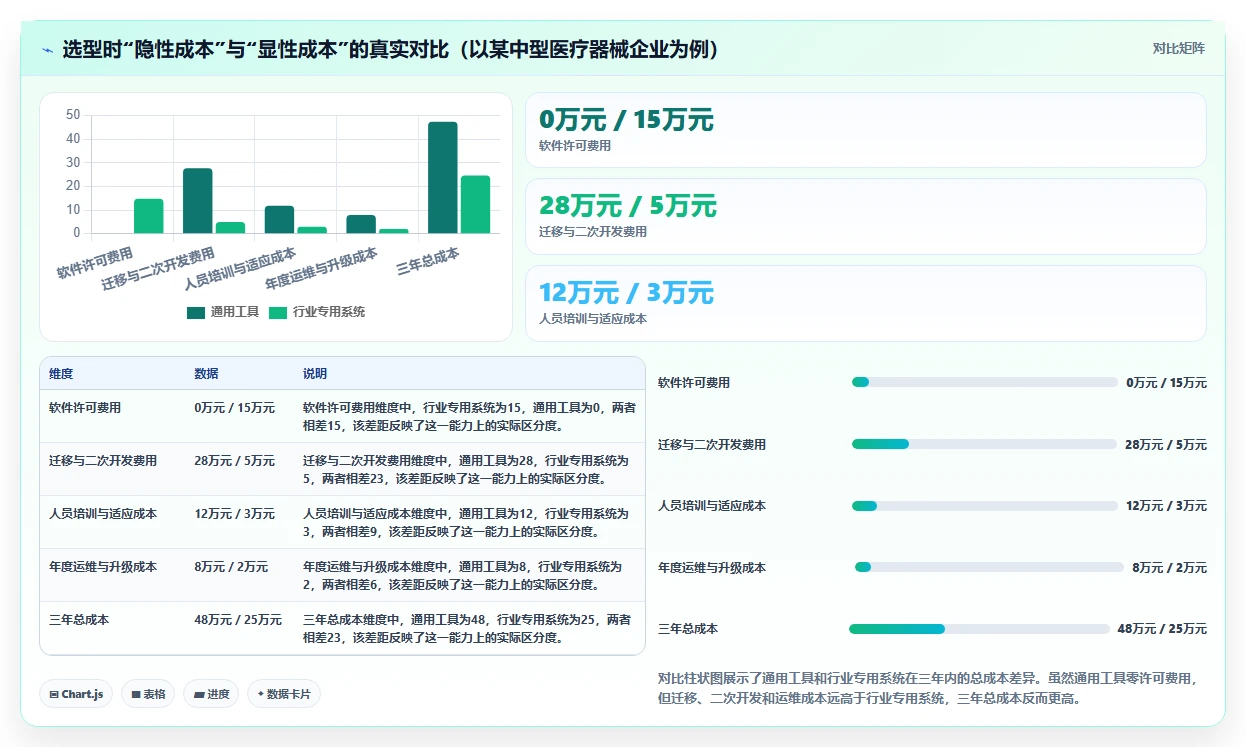
Task: Click the 三年总成本 x-axis label in chart
Action: click(428, 262)
